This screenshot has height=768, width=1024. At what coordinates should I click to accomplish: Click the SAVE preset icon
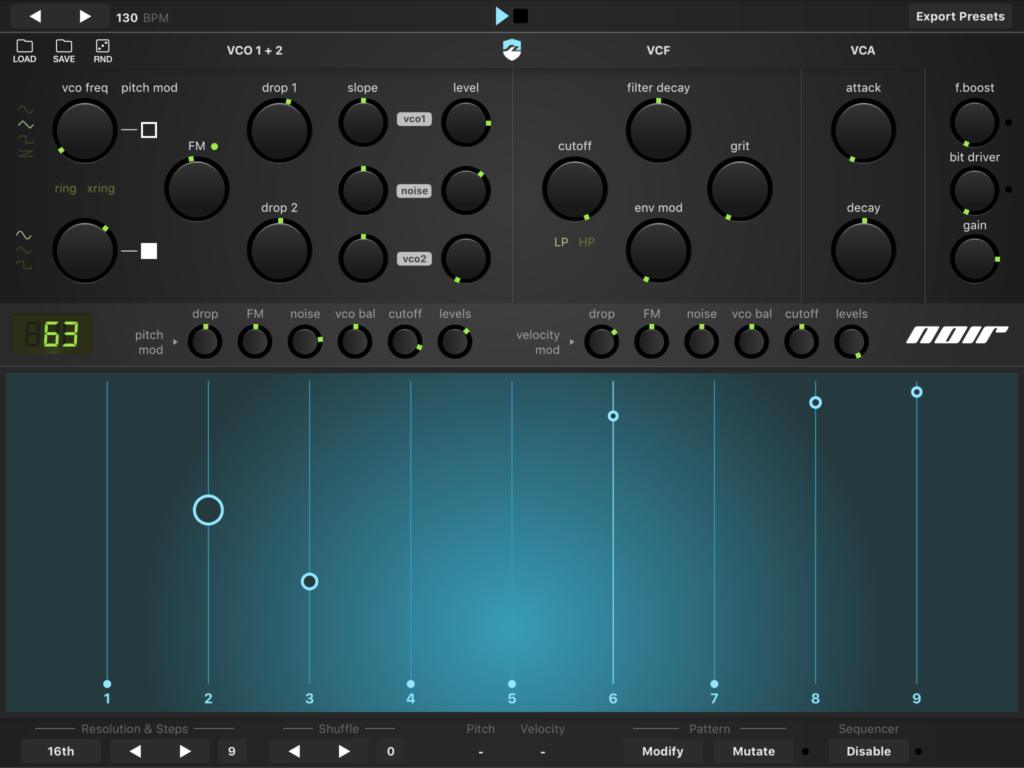tap(64, 50)
